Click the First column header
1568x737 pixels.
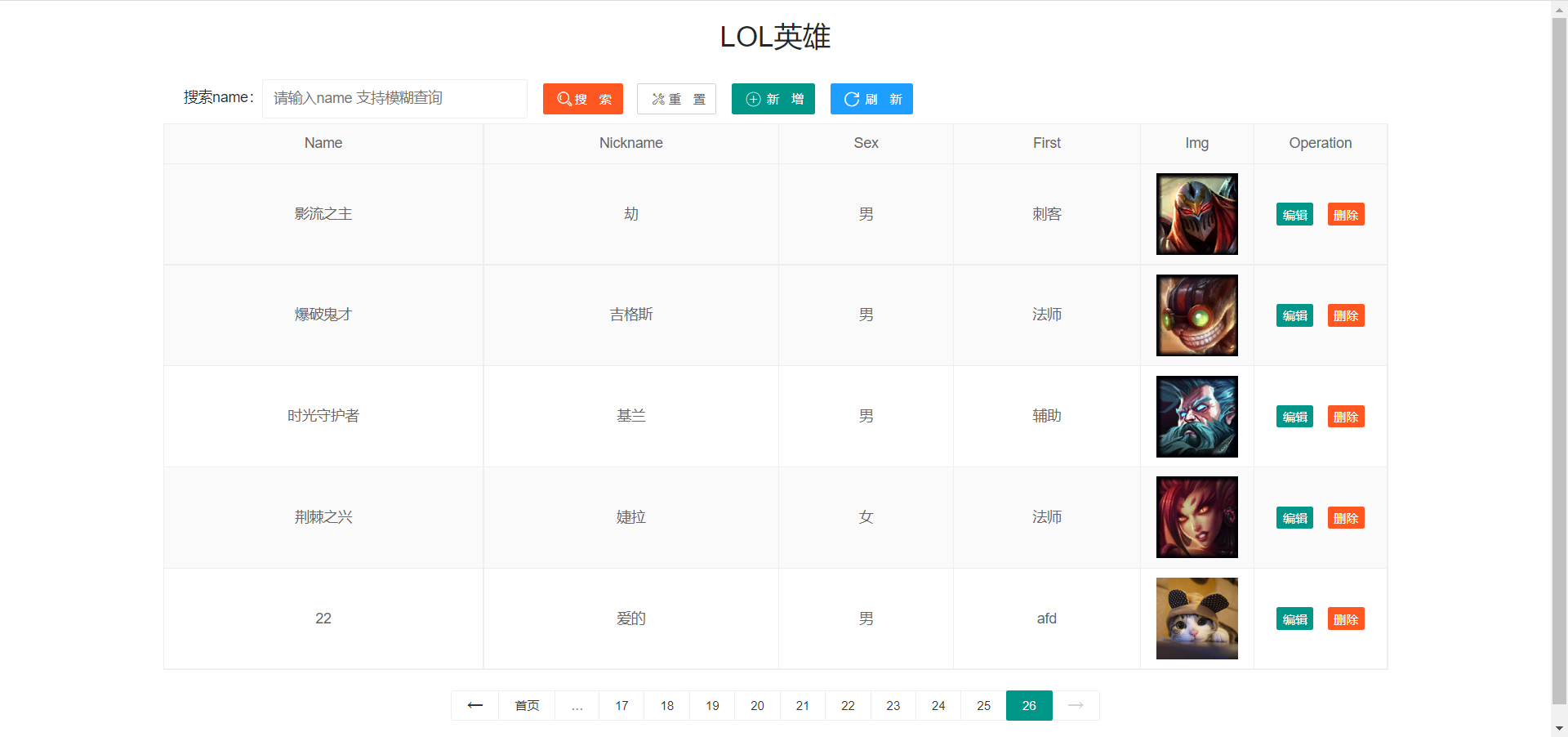(x=1047, y=143)
